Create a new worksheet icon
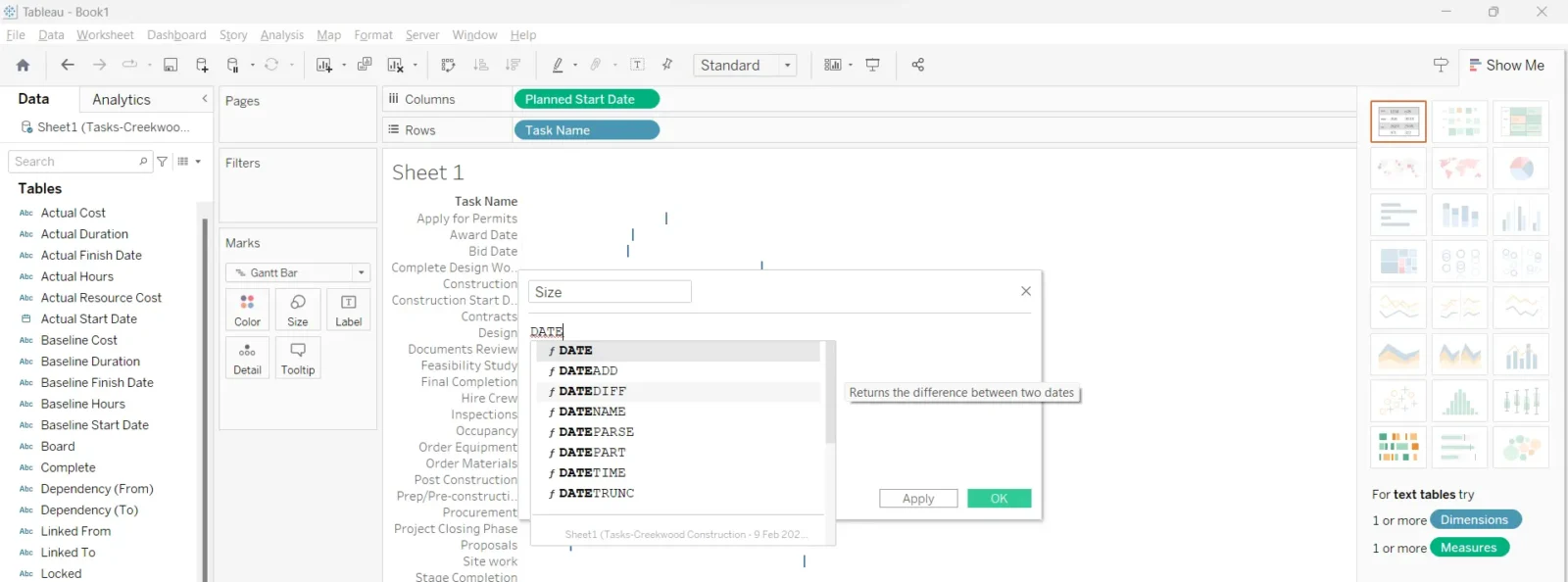This screenshot has width=1568, height=582. pos(324,65)
